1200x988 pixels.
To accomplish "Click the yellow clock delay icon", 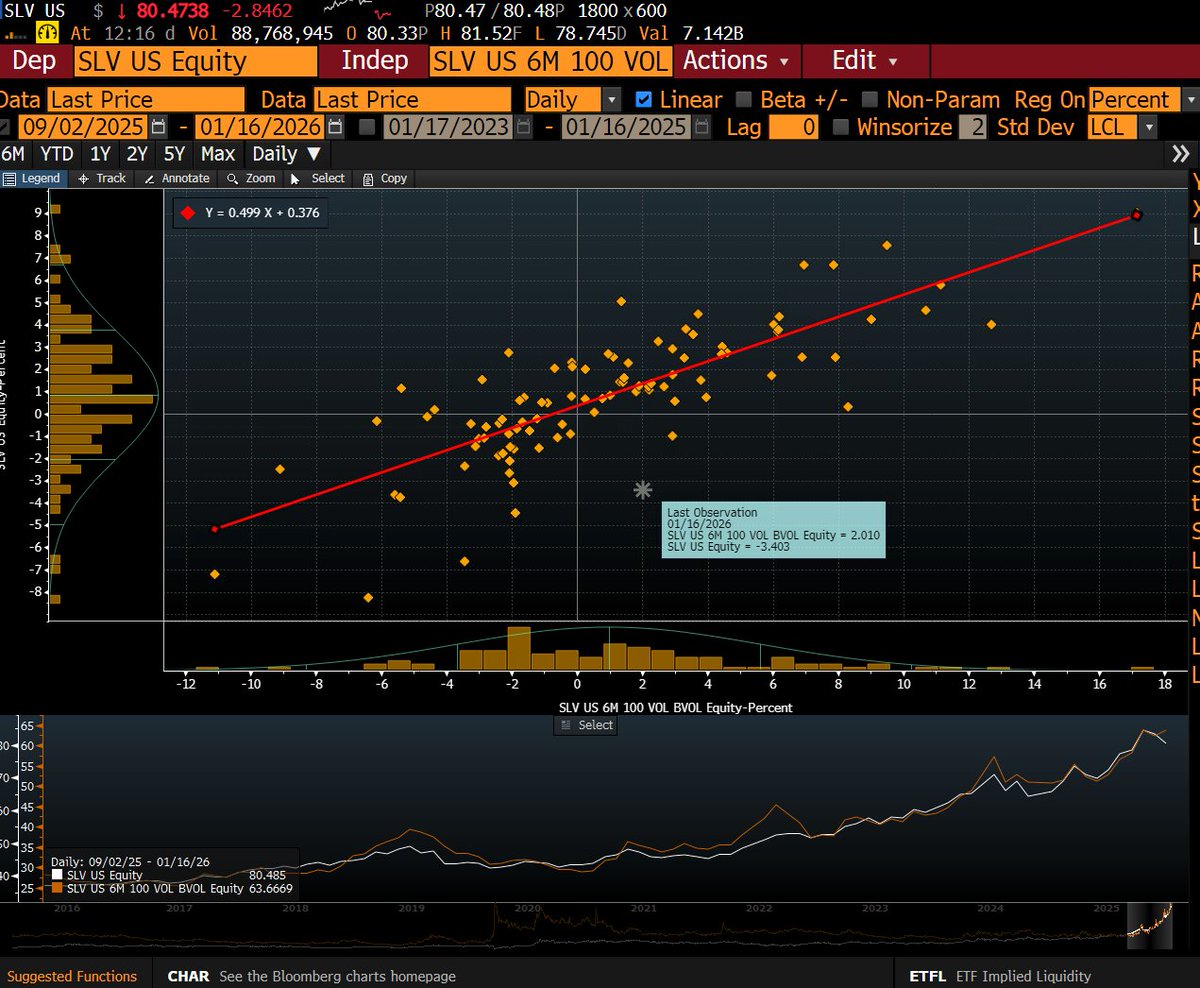I will coord(46,32).
